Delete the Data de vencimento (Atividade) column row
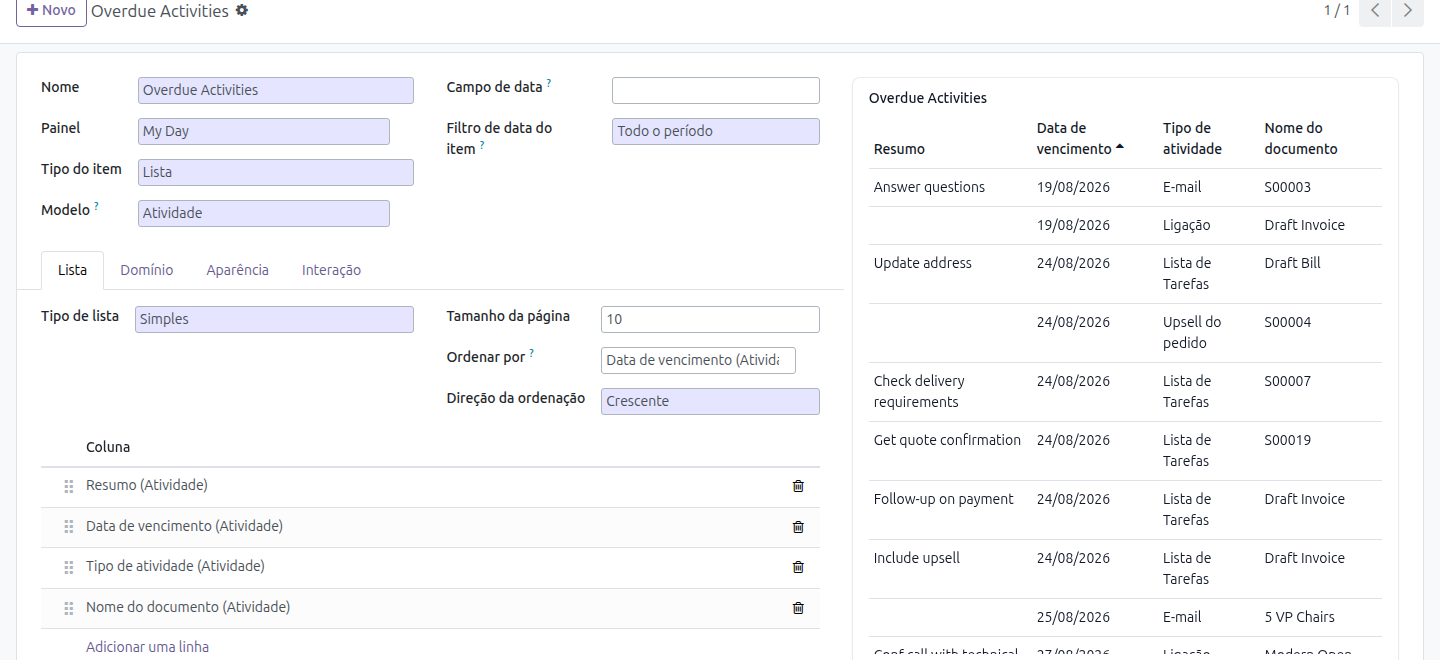Screen dimensions: 1440x660 coord(798,527)
